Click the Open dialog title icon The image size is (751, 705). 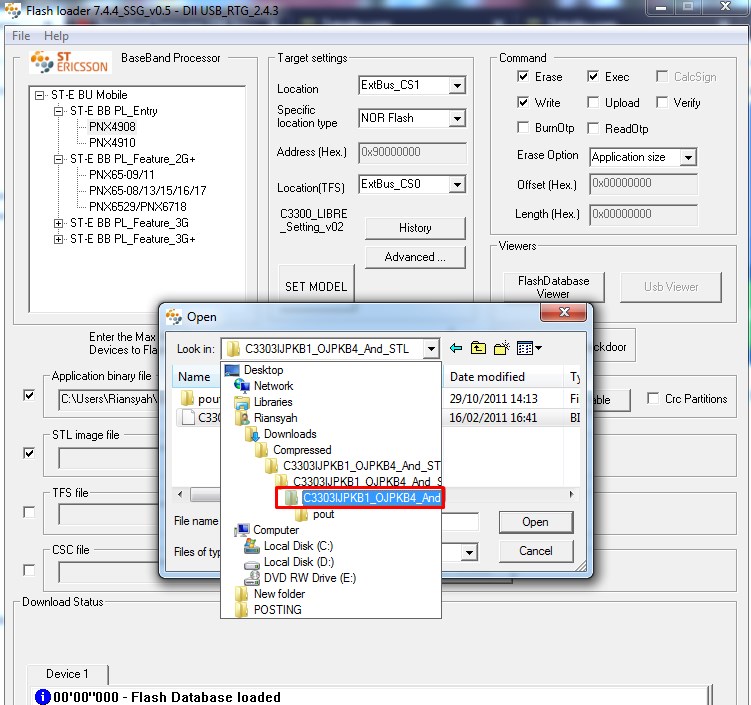[174, 317]
